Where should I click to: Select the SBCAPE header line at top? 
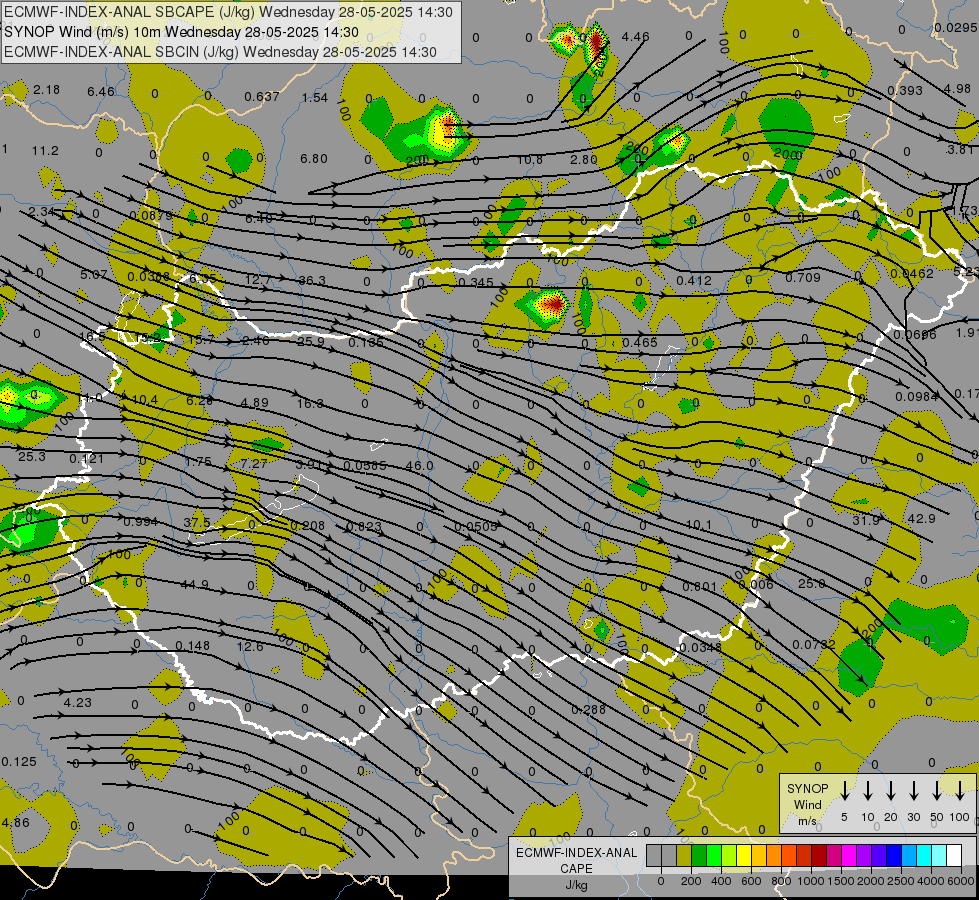point(229,12)
